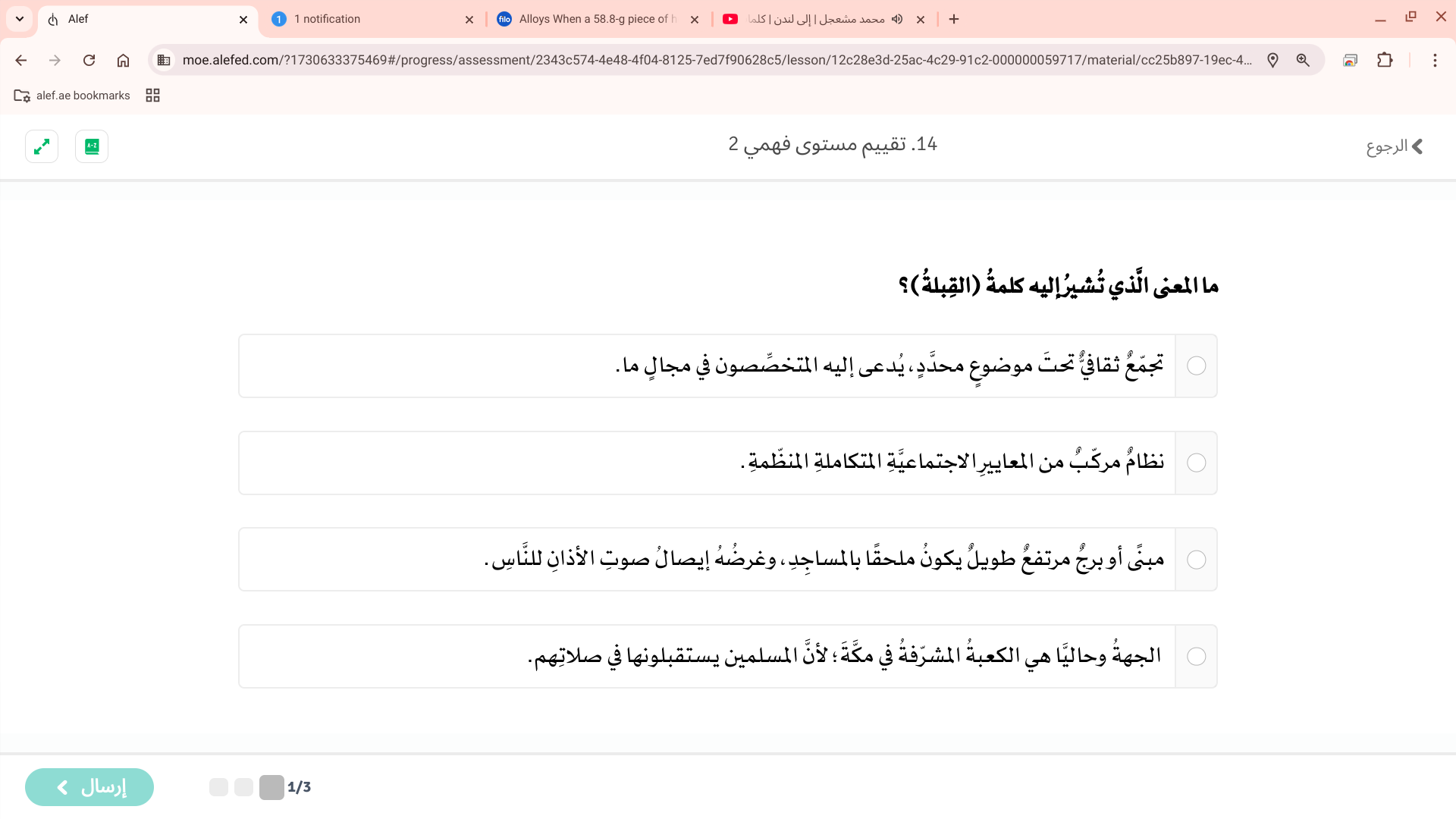Click the URL address bar field
The width and height of the screenshot is (1456, 819).
713,61
